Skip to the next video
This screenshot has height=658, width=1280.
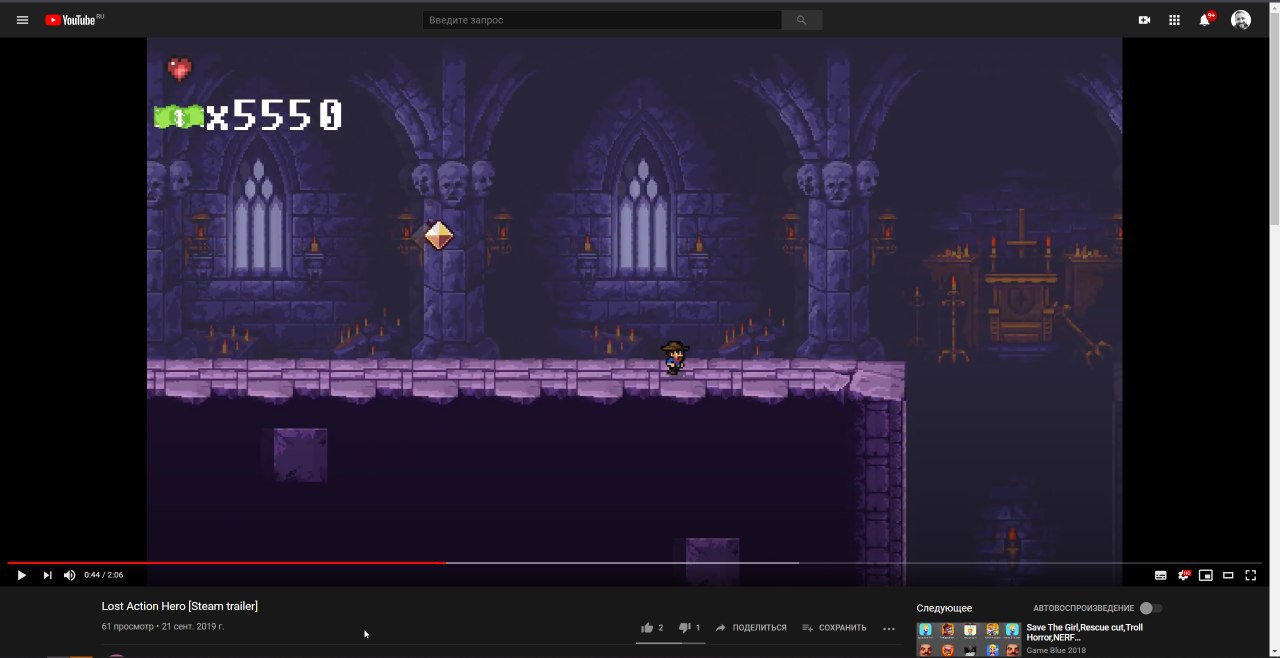(x=47, y=575)
